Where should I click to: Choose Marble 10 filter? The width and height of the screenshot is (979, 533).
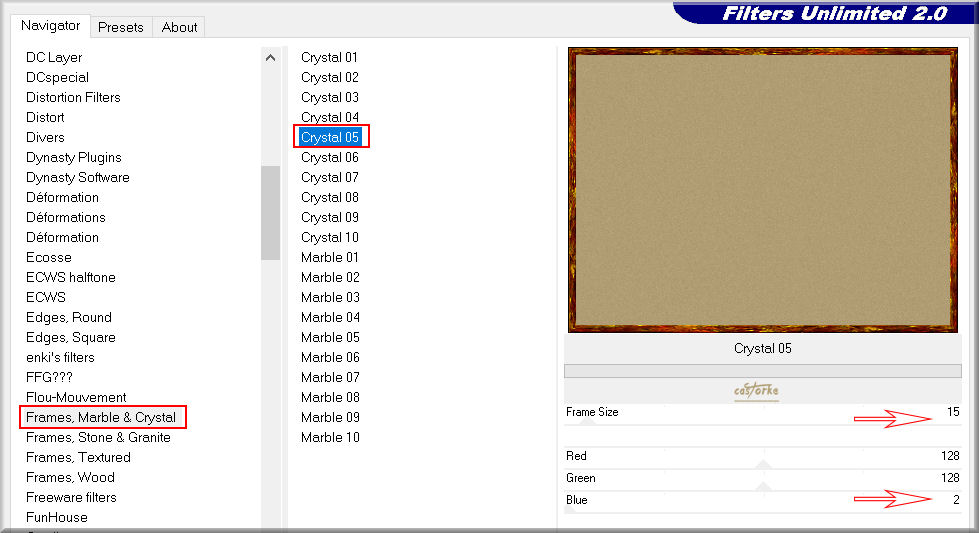(330, 437)
